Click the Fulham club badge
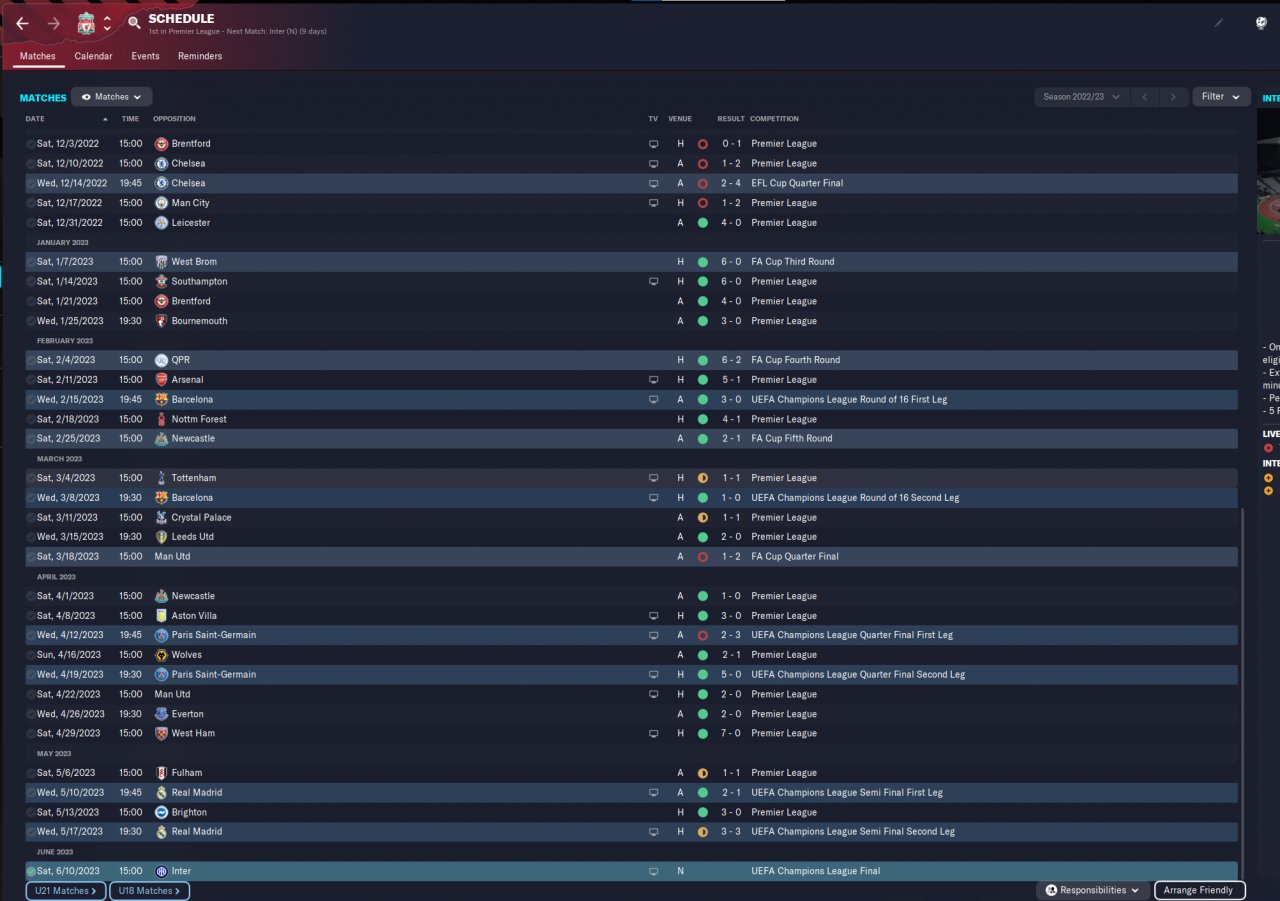 [162, 773]
